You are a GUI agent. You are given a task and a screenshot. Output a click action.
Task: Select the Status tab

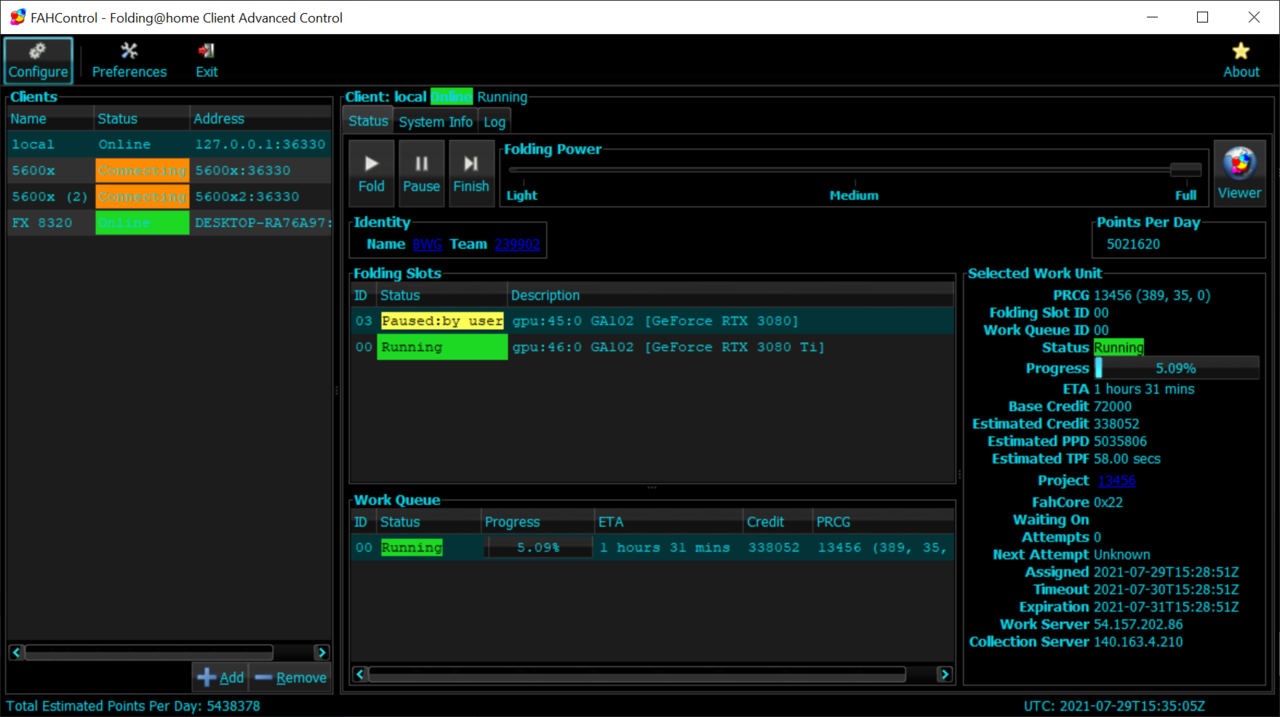point(367,121)
